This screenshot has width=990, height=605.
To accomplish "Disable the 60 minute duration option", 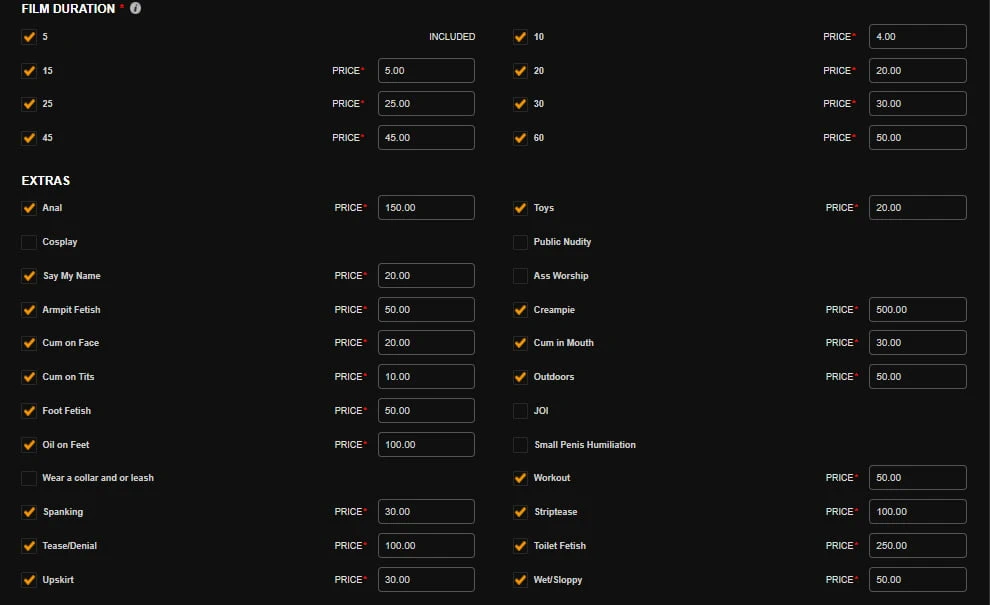I will [520, 138].
